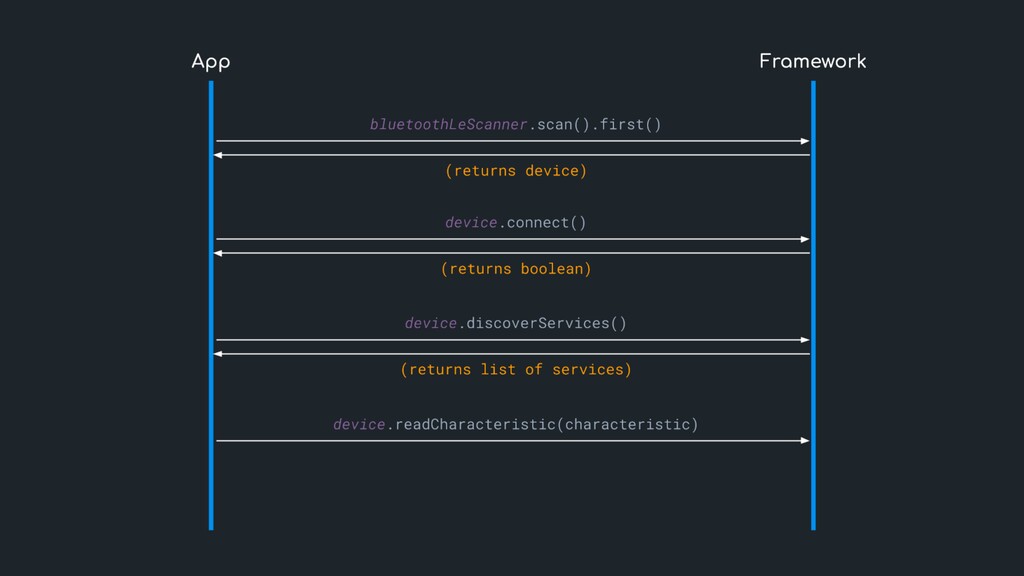Click the device.discoverServices() call text
Viewport: 1024px width, 576px height.
pyautogui.click(x=515, y=323)
